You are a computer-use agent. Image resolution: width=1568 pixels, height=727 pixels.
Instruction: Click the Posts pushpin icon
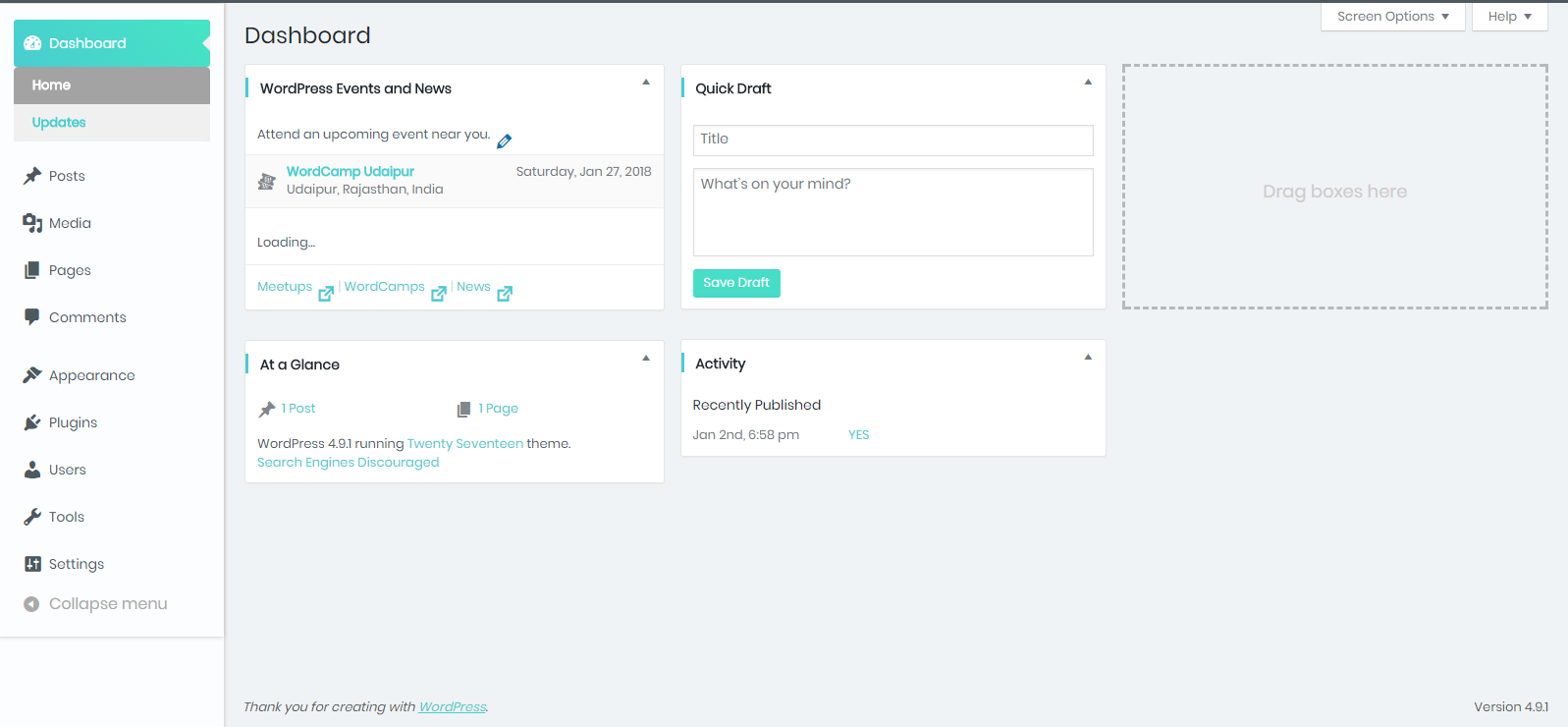[32, 176]
